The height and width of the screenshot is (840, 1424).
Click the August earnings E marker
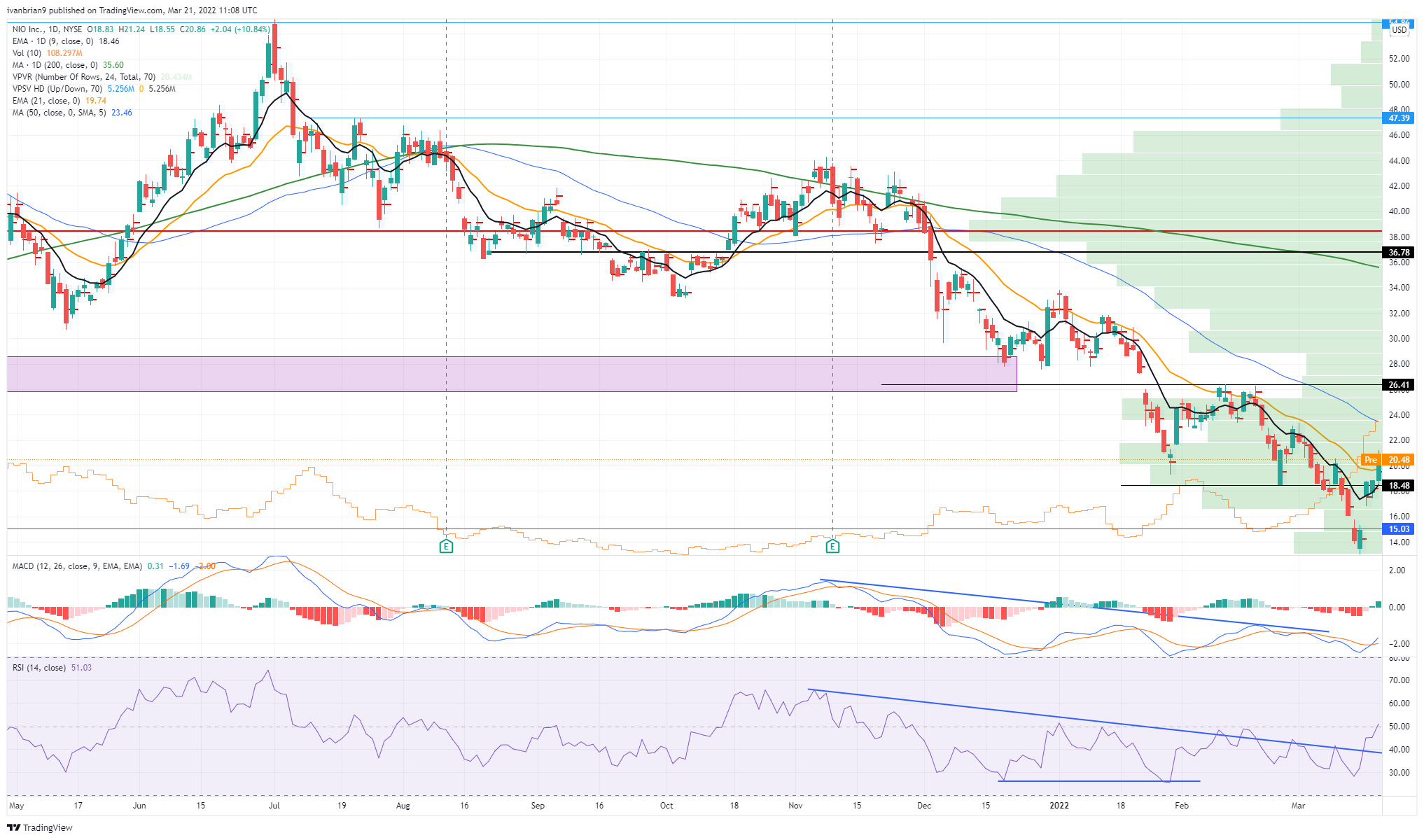[446, 546]
